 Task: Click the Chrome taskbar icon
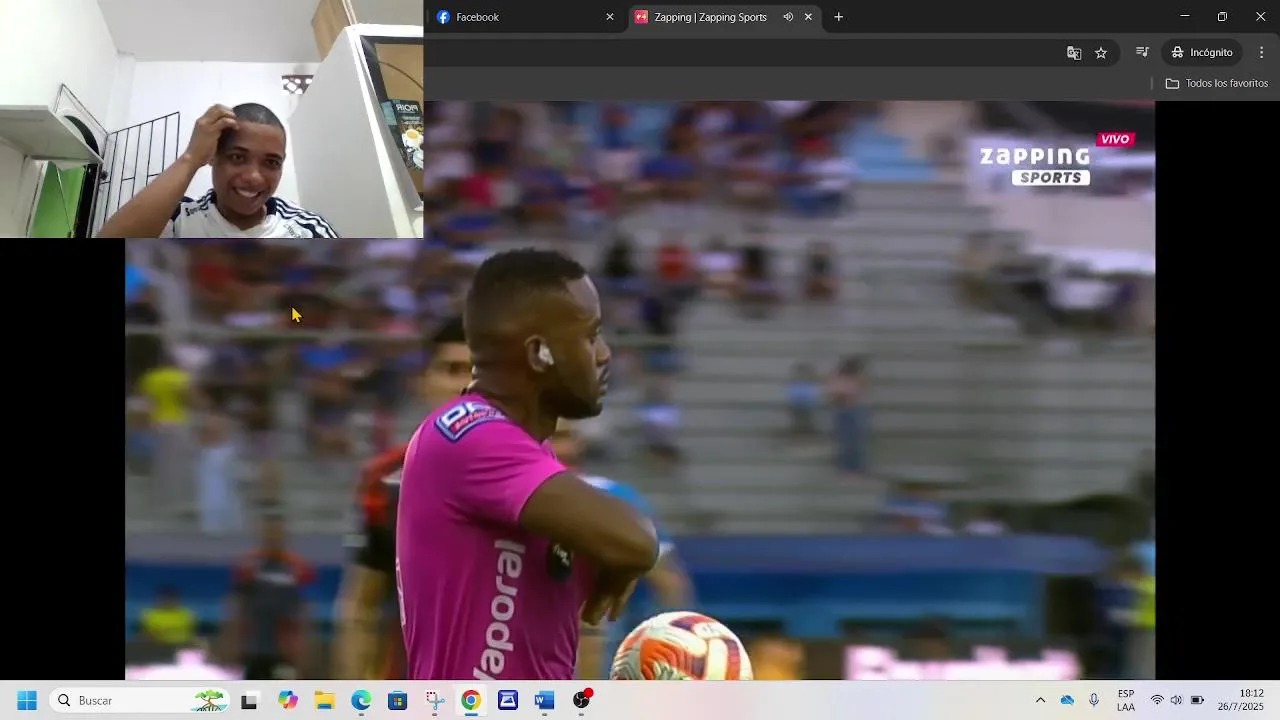point(471,701)
